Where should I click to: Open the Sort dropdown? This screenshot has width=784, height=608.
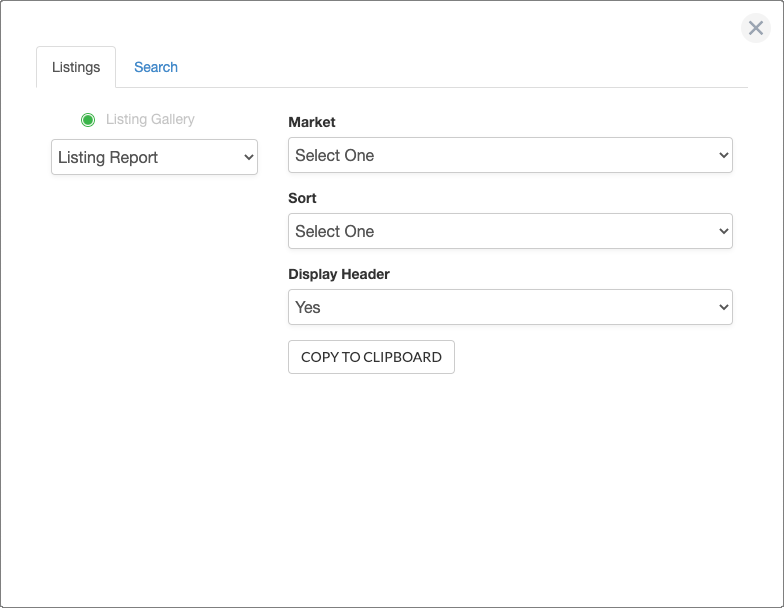(510, 231)
